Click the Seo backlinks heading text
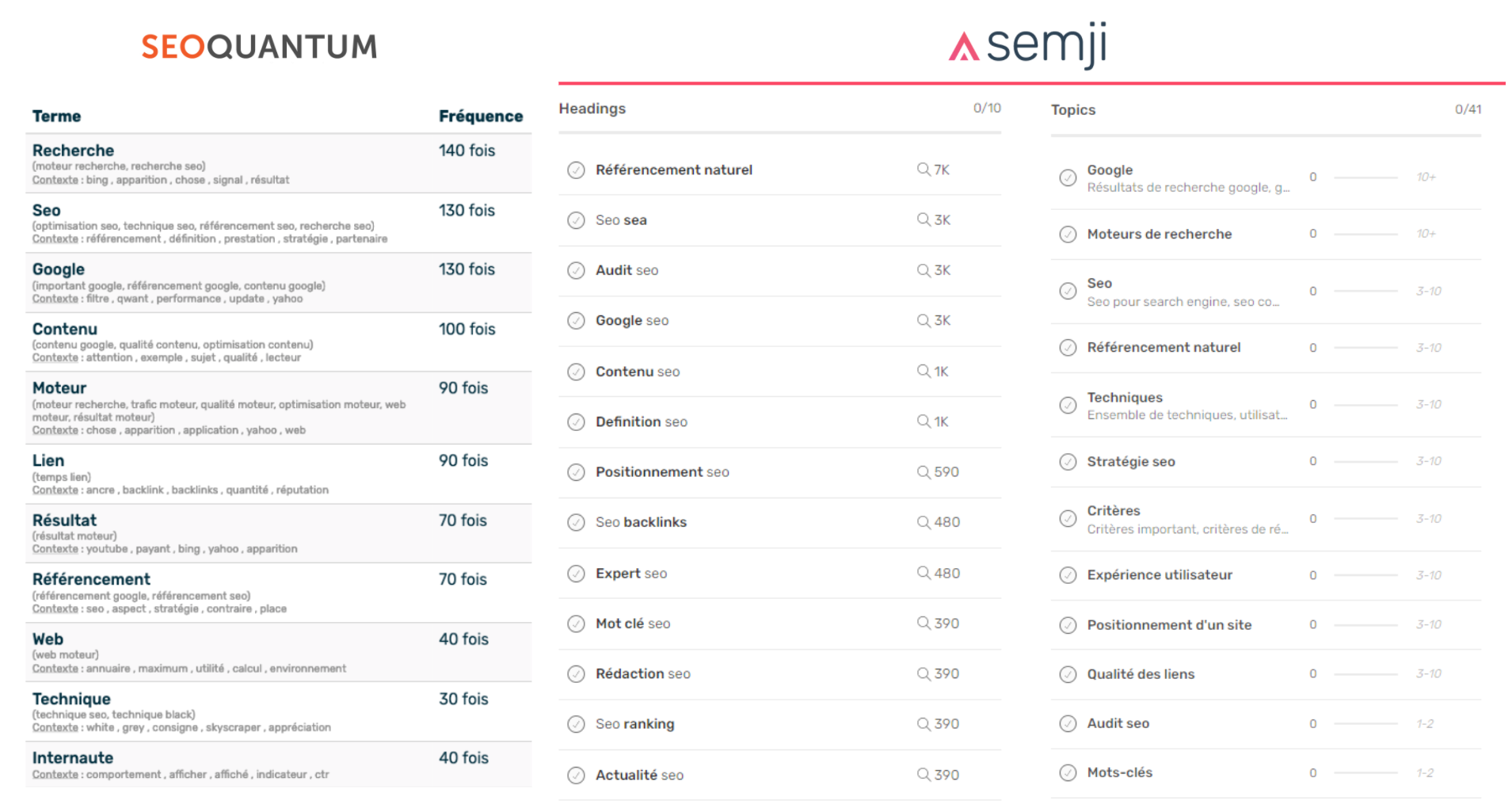The width and height of the screenshot is (1512, 801). (x=641, y=522)
